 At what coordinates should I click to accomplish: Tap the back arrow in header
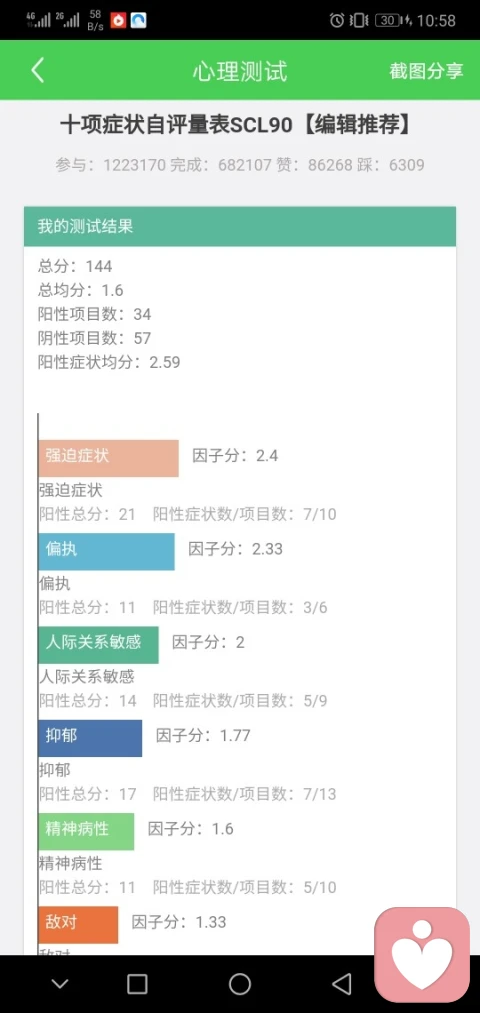[x=37, y=70]
